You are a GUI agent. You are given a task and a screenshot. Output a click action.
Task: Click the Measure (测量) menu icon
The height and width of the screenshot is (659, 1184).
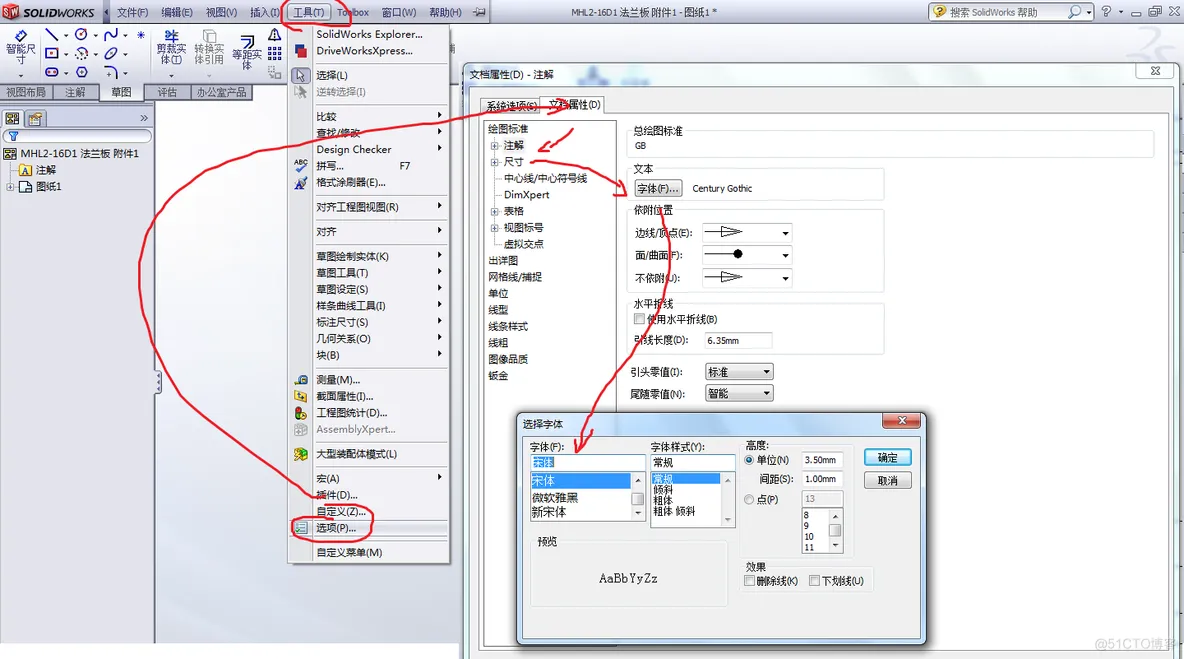coord(301,380)
